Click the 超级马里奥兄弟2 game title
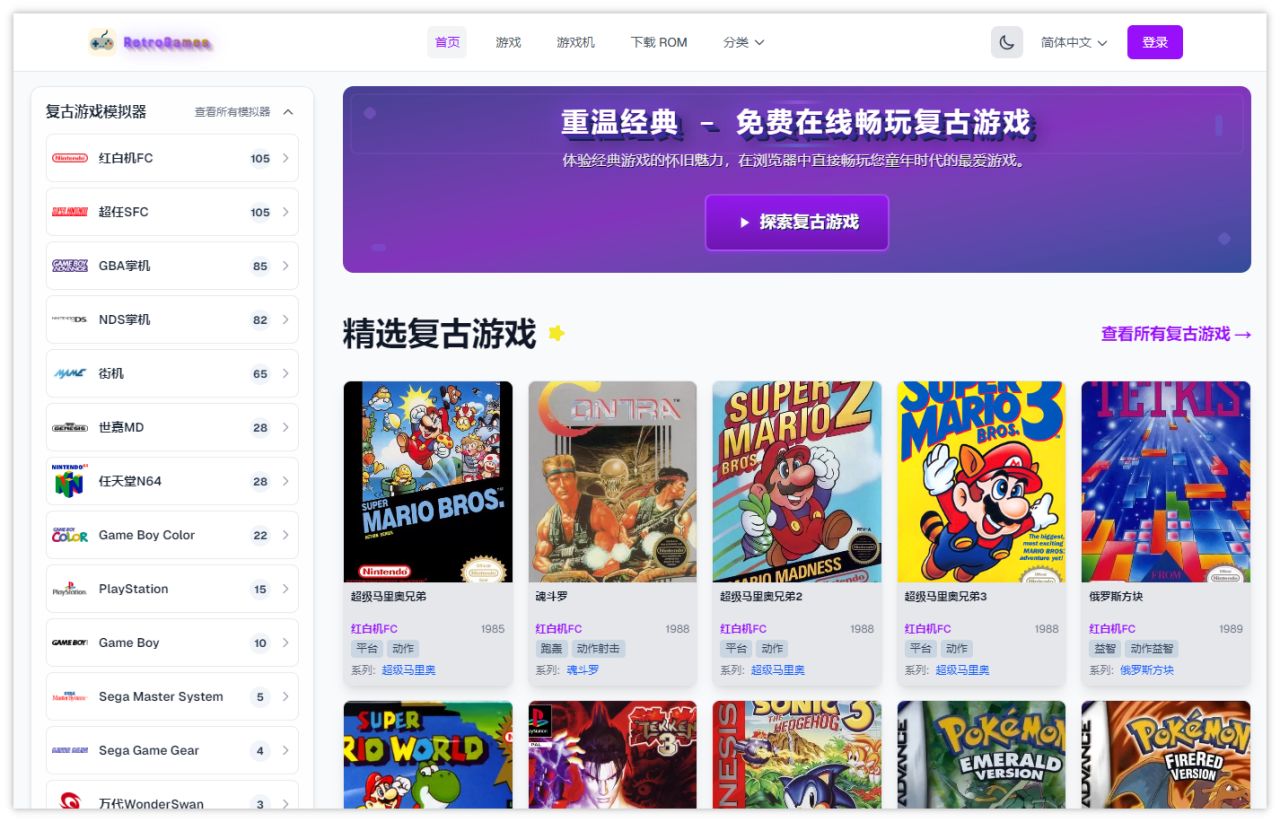 [761, 597]
